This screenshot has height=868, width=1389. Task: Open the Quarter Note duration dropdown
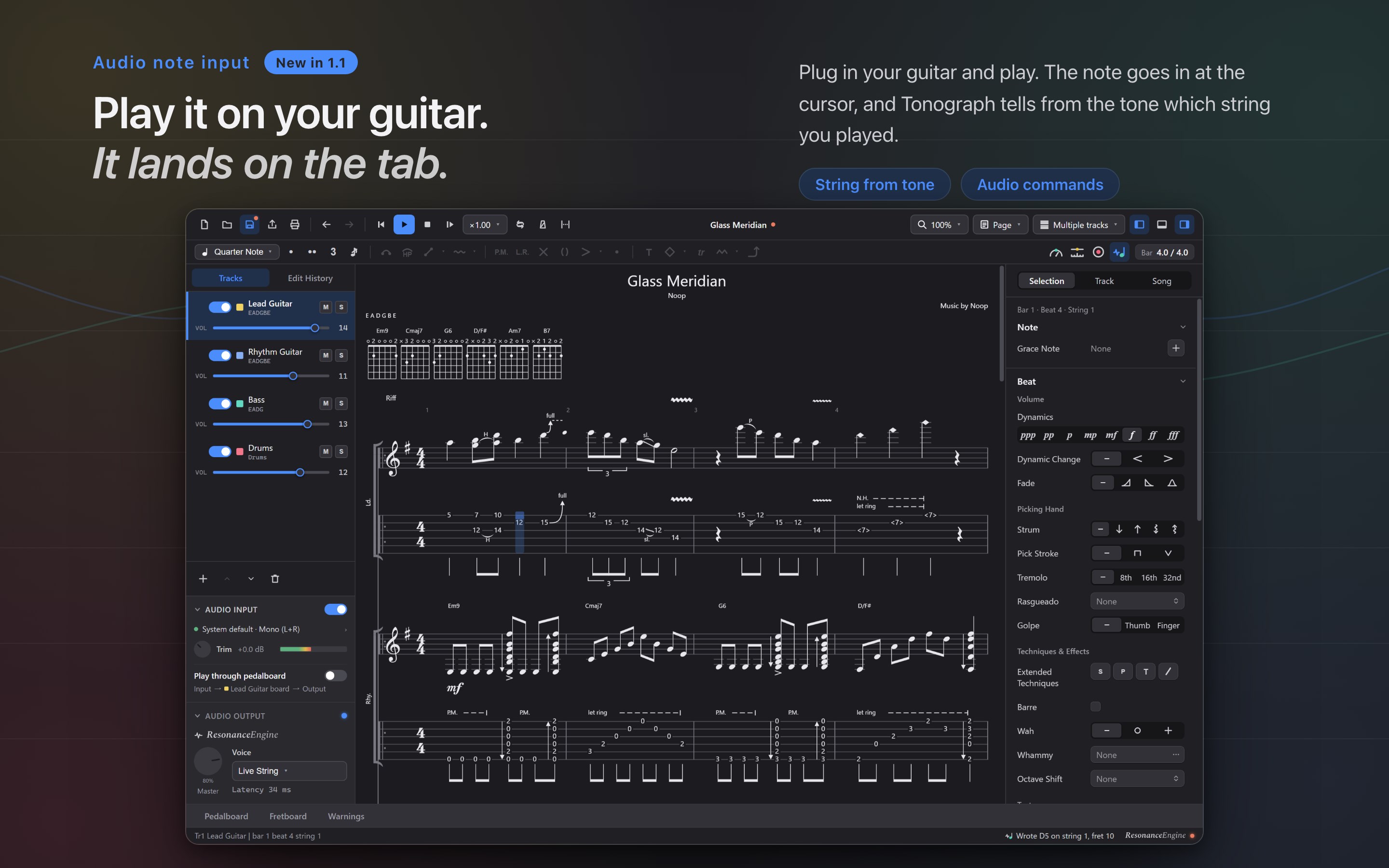pos(237,252)
